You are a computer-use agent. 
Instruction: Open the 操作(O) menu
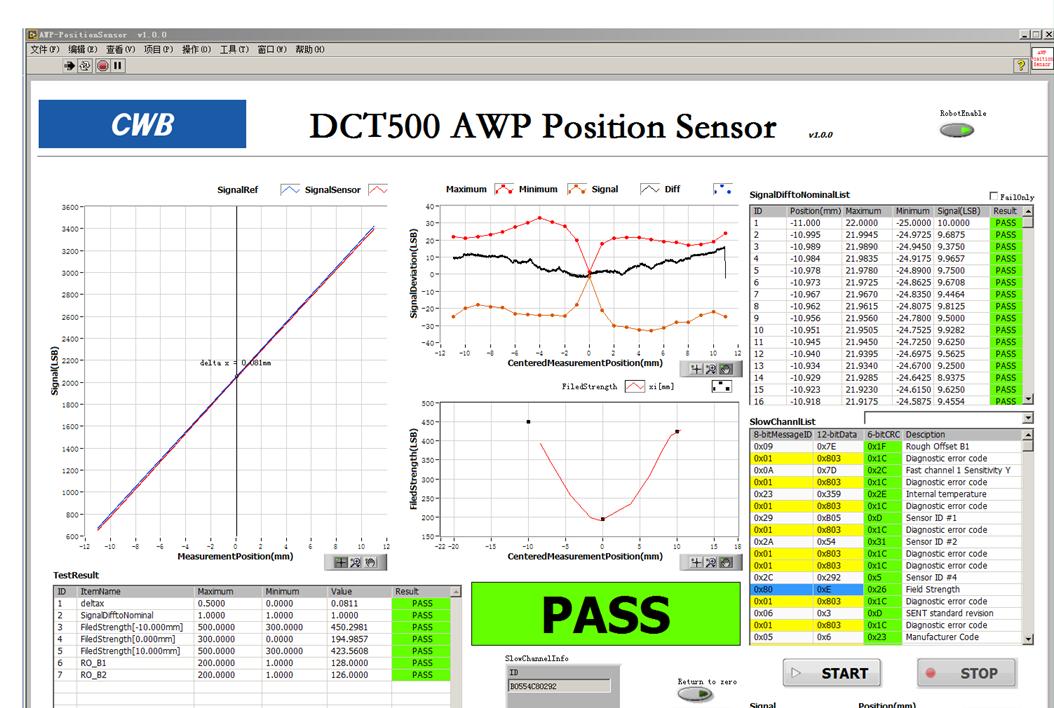point(196,50)
